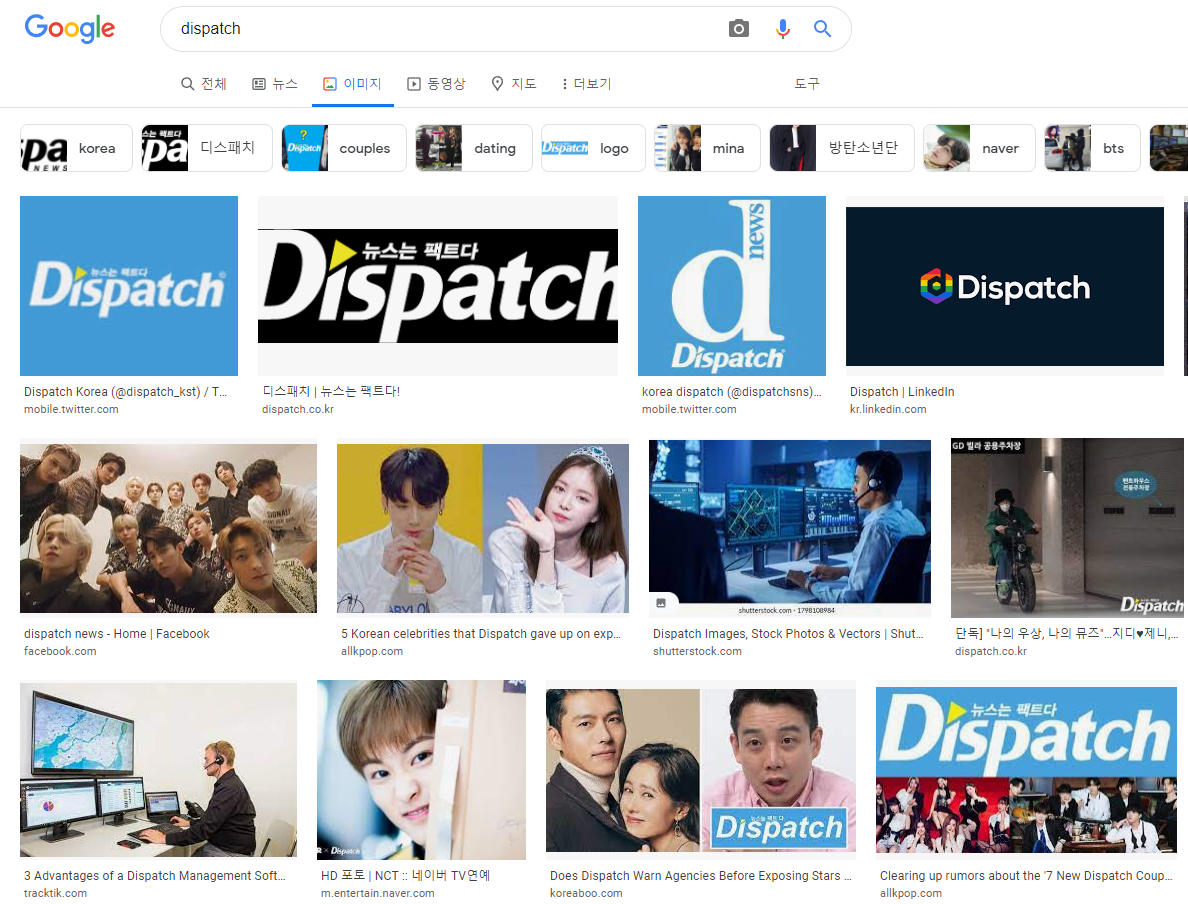Filter by the korea suggestion chip

point(76,148)
